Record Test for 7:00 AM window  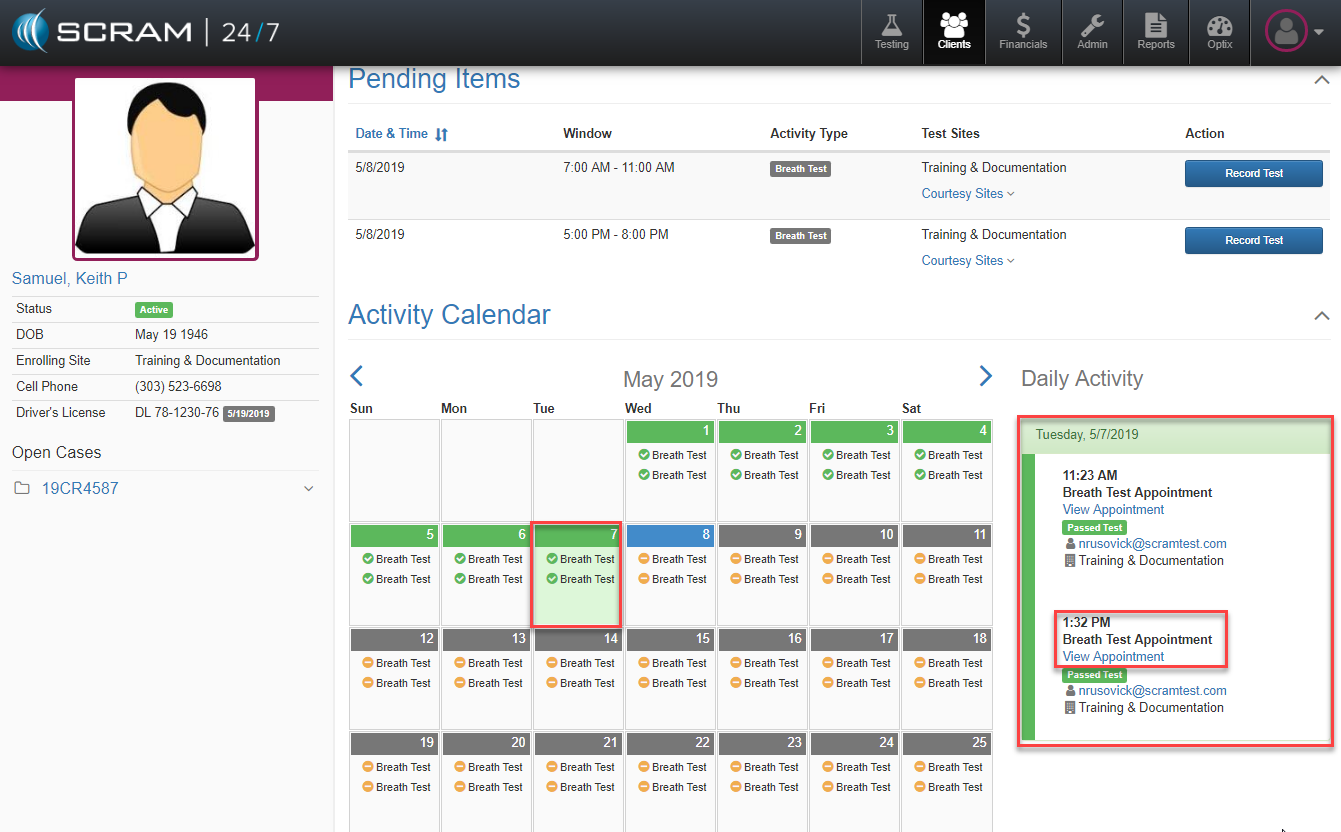coord(1253,173)
